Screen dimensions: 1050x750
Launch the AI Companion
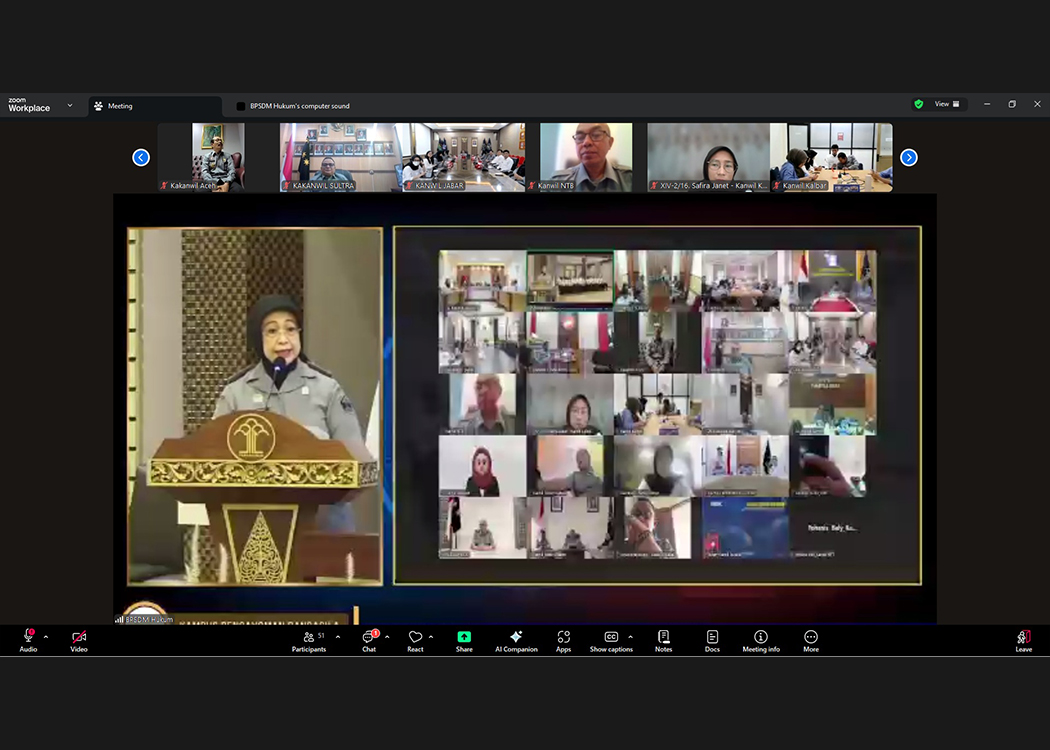click(x=516, y=638)
